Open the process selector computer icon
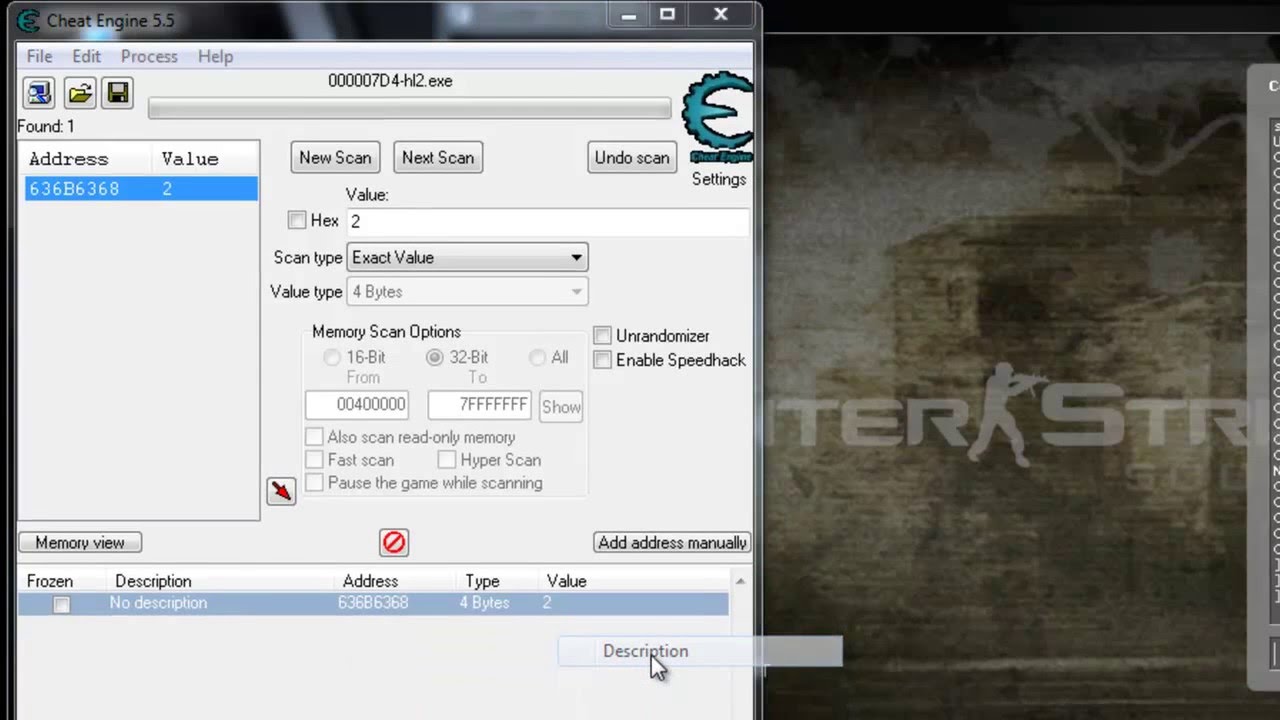1280x720 pixels. point(39,93)
